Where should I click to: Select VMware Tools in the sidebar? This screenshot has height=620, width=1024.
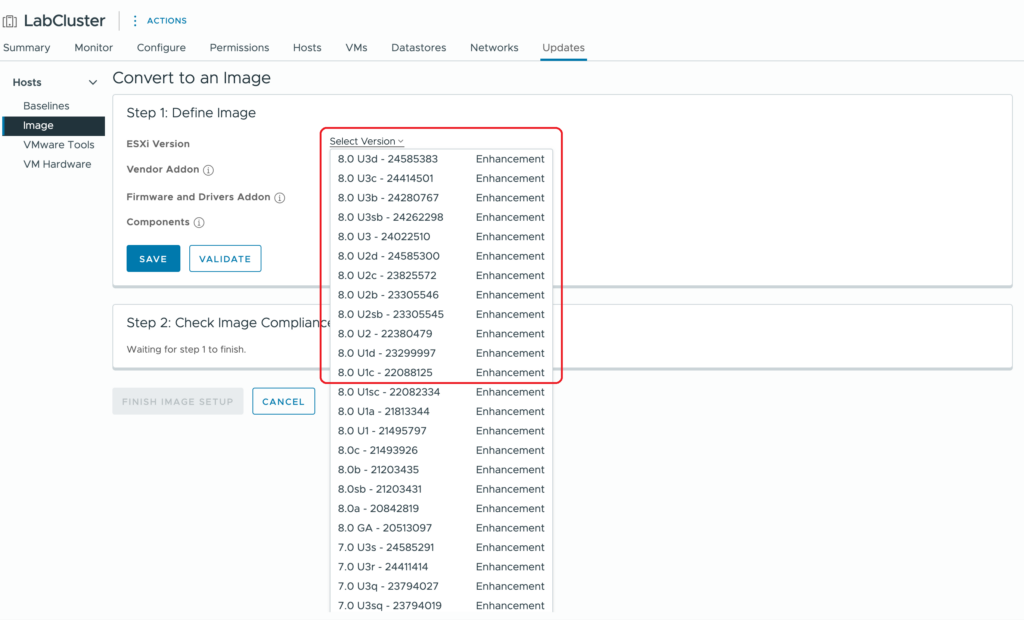(58, 145)
